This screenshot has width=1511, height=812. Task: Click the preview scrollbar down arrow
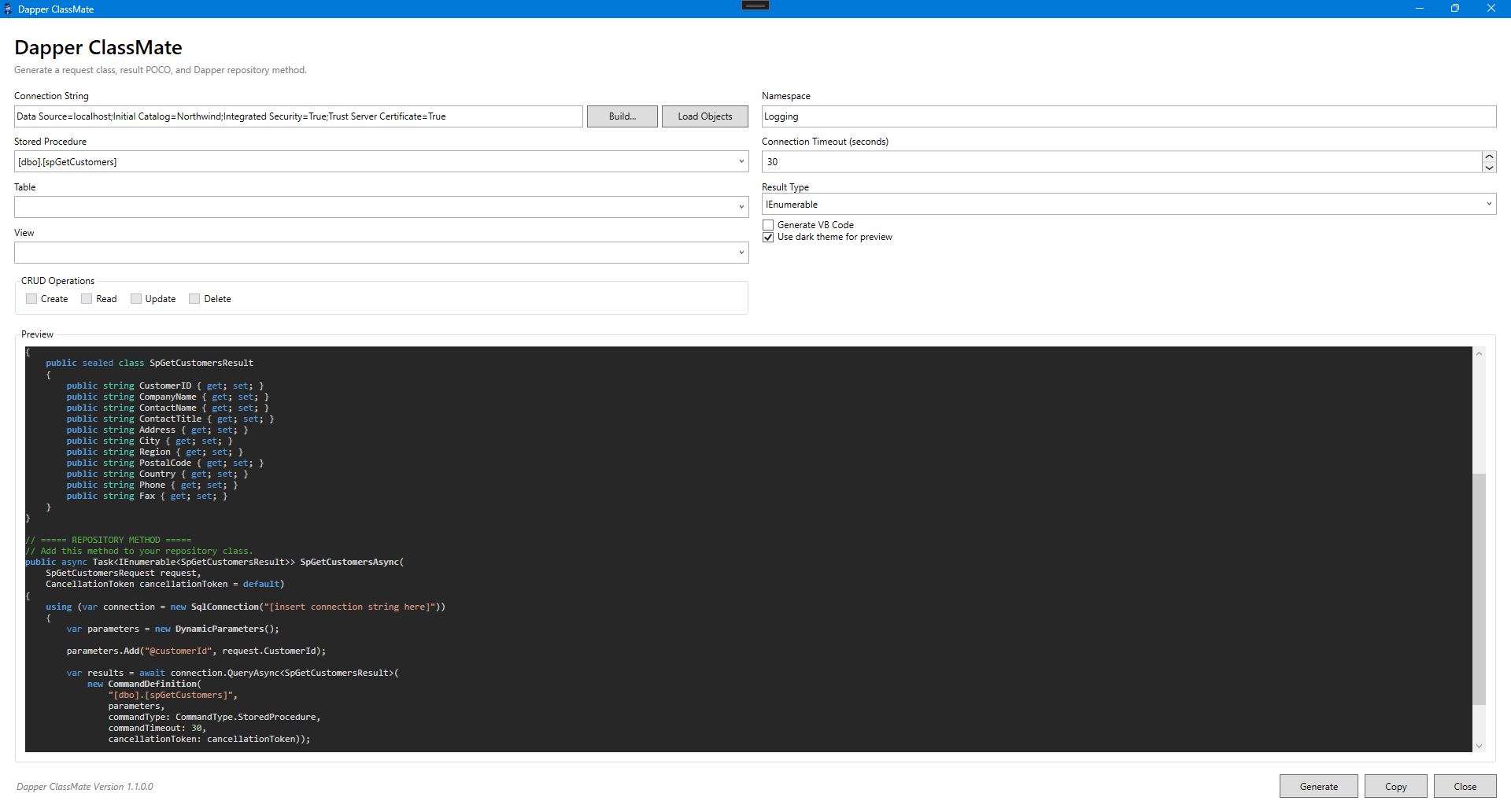pyautogui.click(x=1479, y=745)
